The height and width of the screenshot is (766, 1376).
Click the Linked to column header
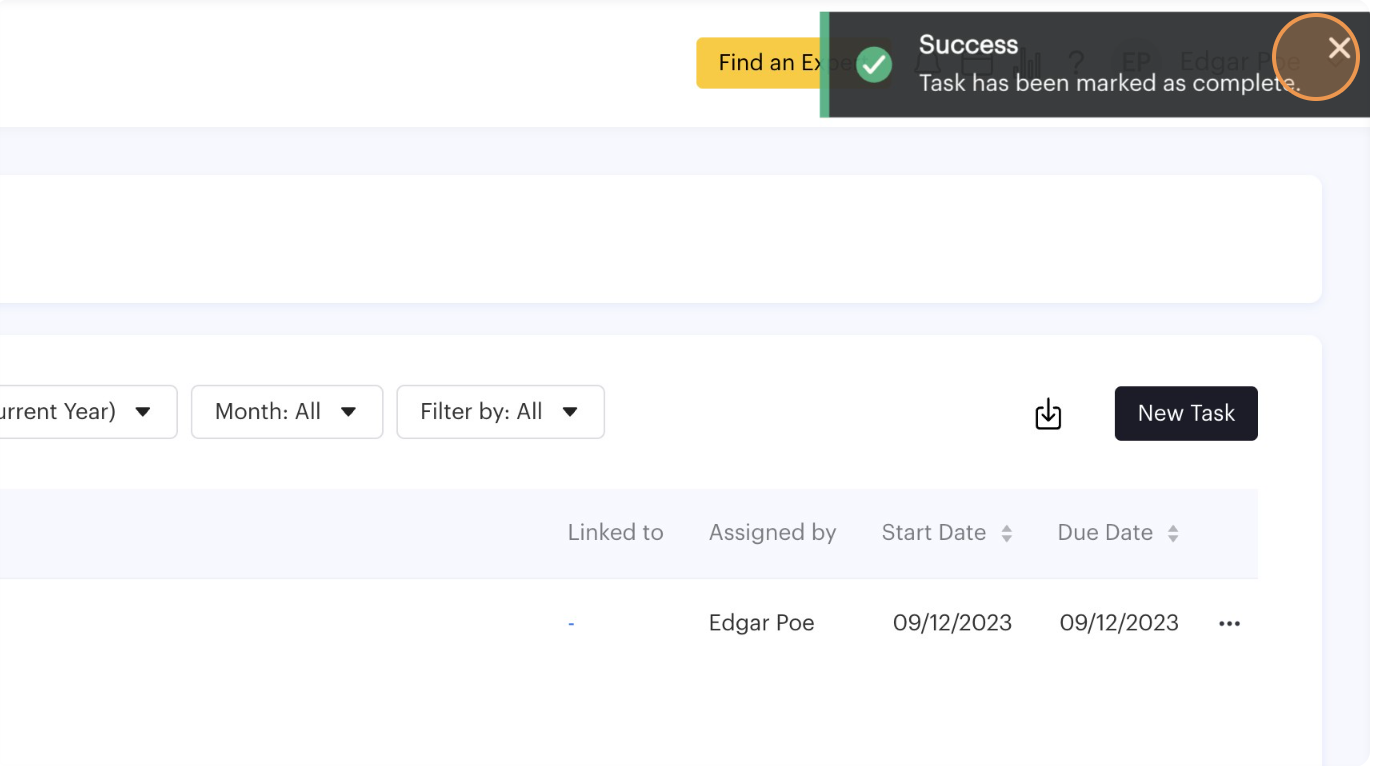615,533
